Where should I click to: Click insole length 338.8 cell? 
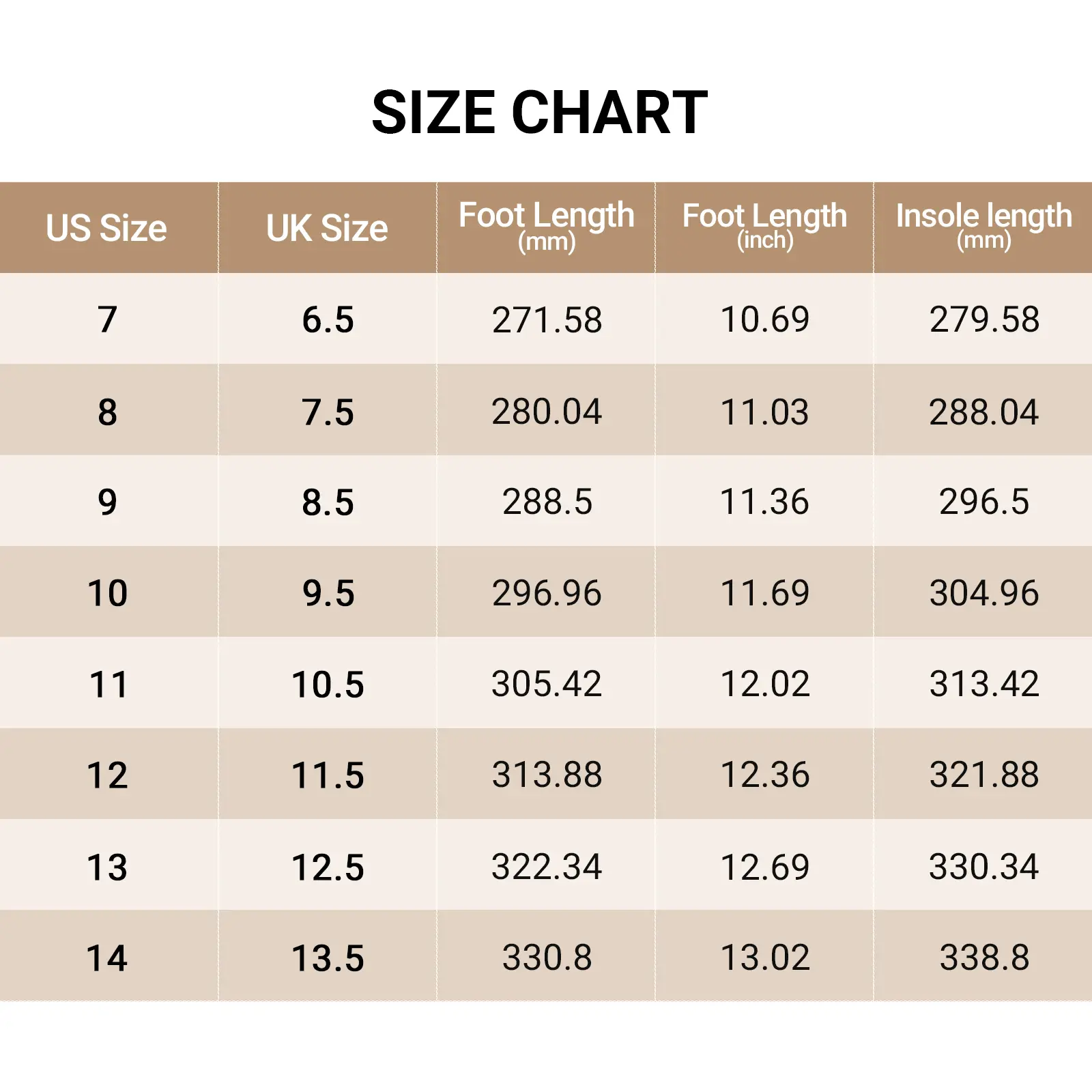point(984,957)
